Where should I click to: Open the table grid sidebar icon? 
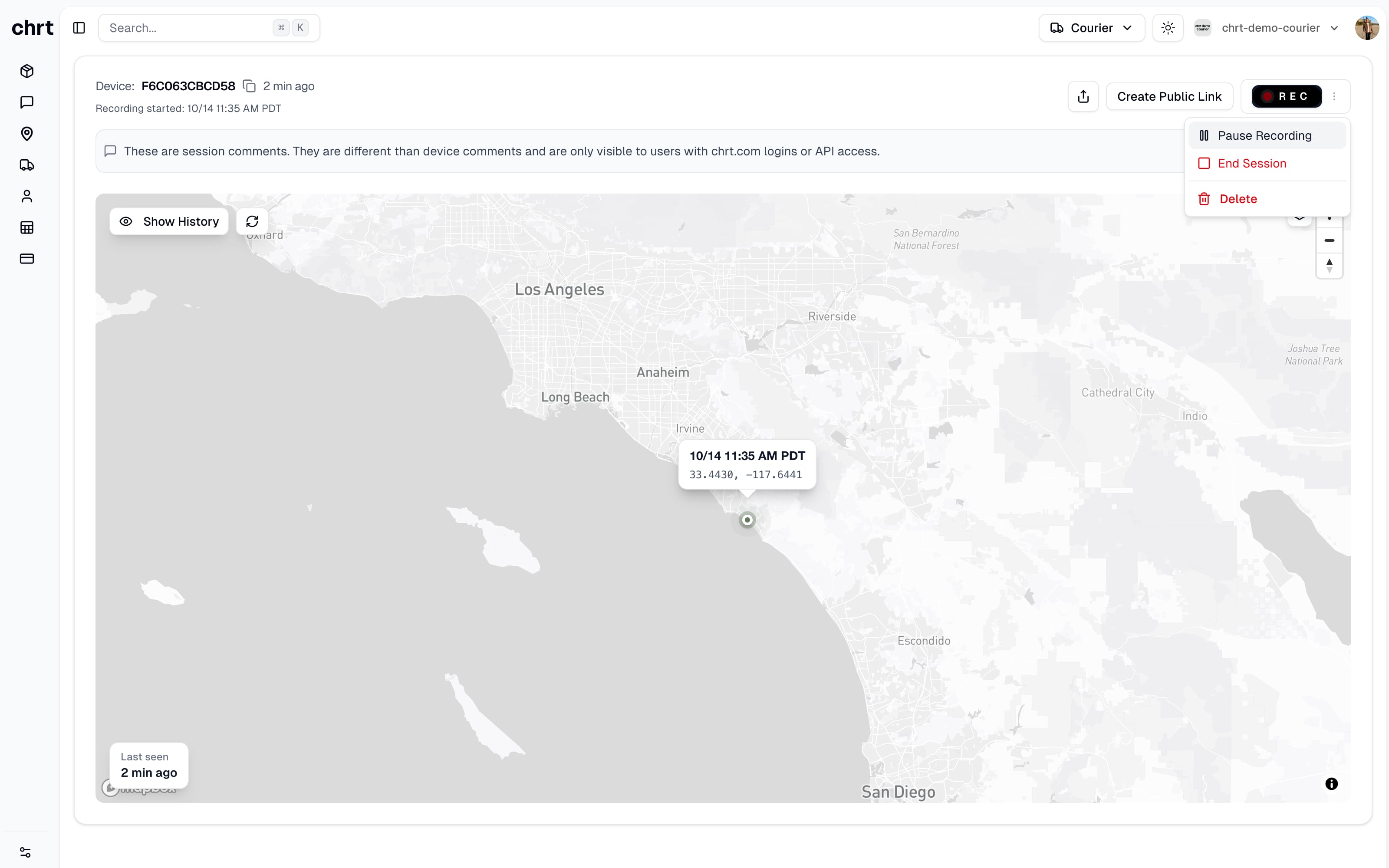pos(26,227)
